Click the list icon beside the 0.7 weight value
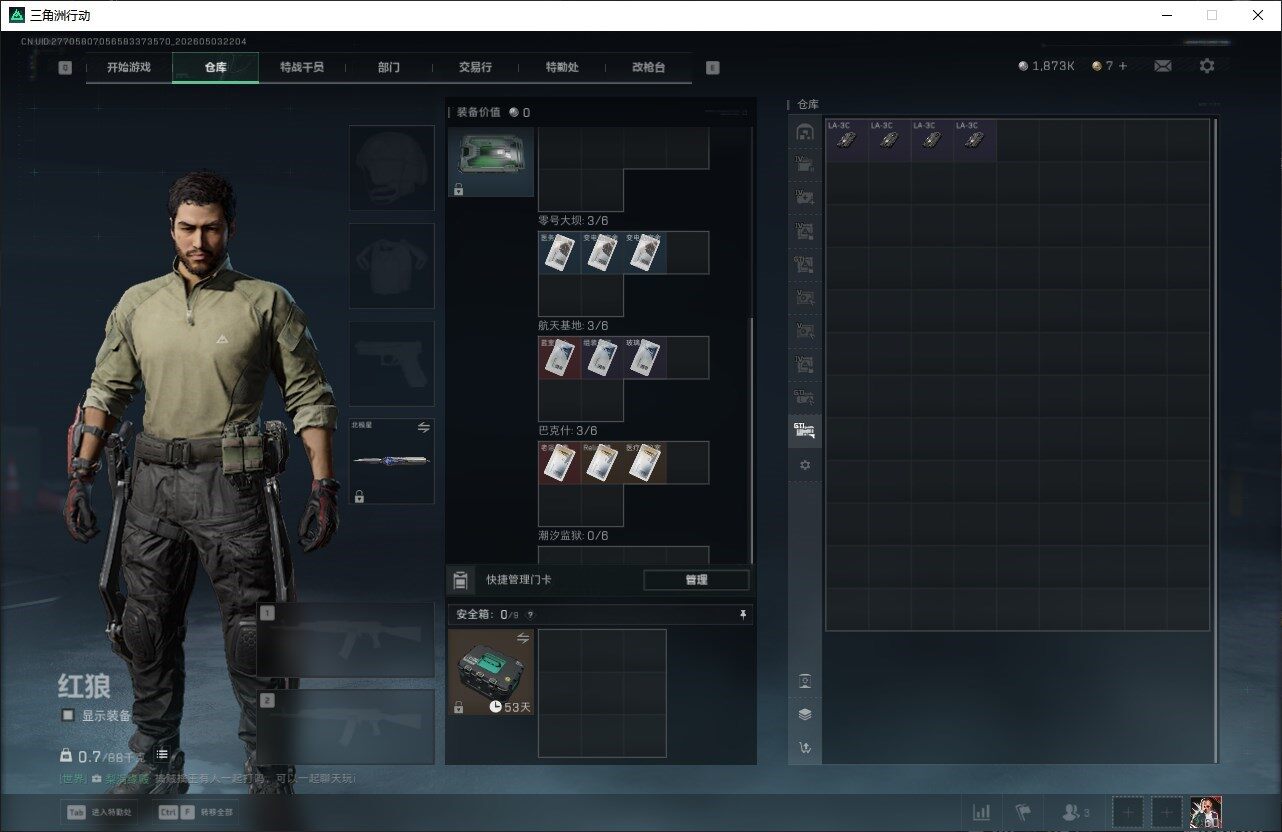Viewport: 1282px width, 832px height. [x=162, y=755]
